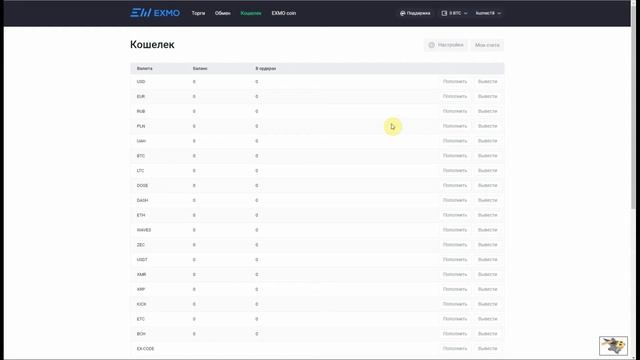
Task: Click the Валюта column header
Action: 144,69
